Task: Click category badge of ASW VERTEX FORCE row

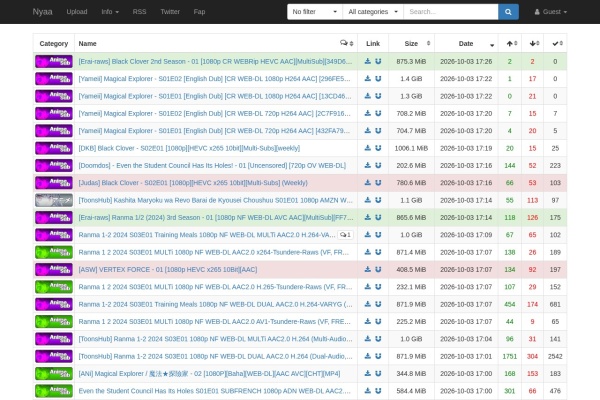Action: click(x=54, y=269)
